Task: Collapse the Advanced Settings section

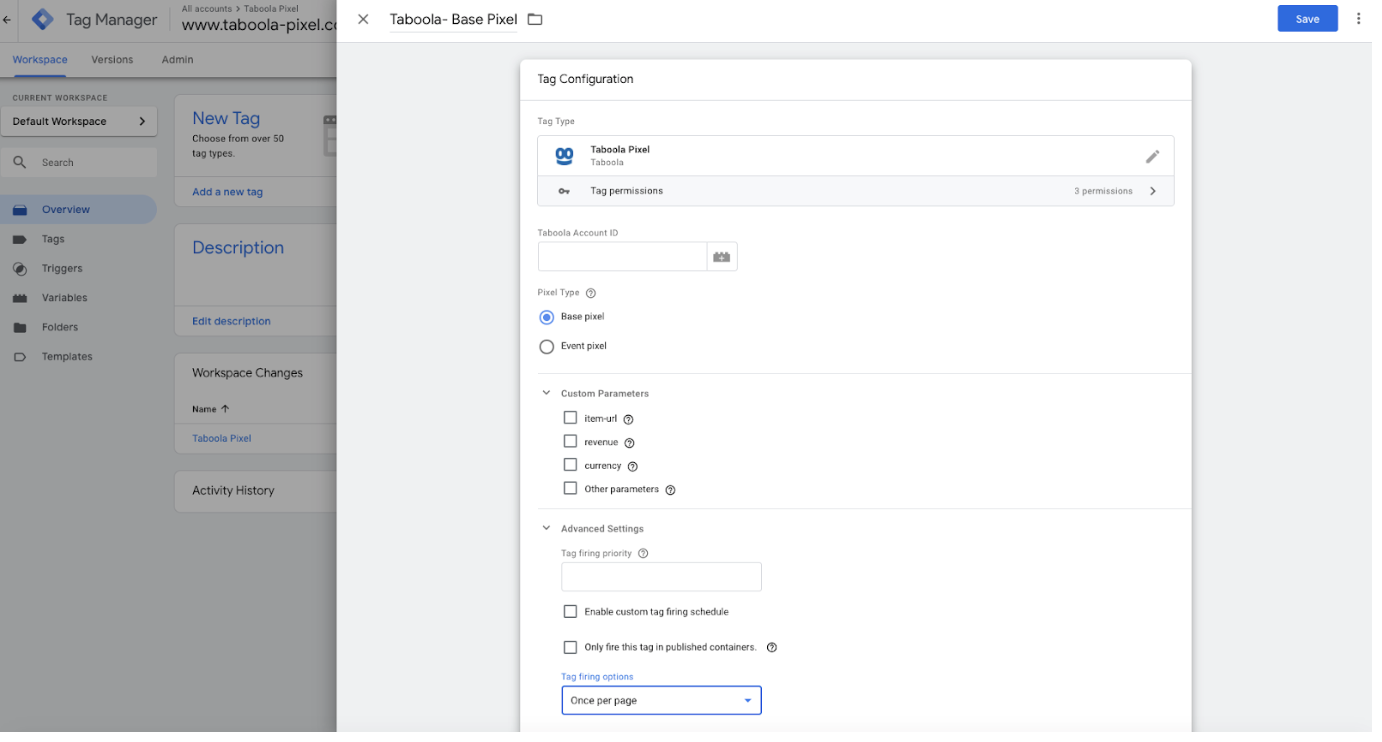Action: click(x=546, y=528)
